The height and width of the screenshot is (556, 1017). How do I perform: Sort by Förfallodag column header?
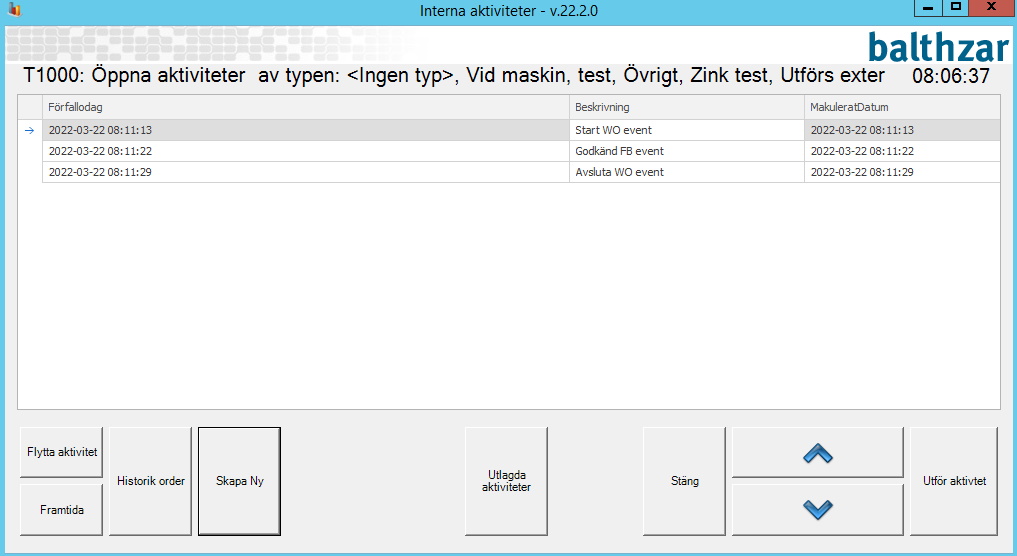point(305,107)
